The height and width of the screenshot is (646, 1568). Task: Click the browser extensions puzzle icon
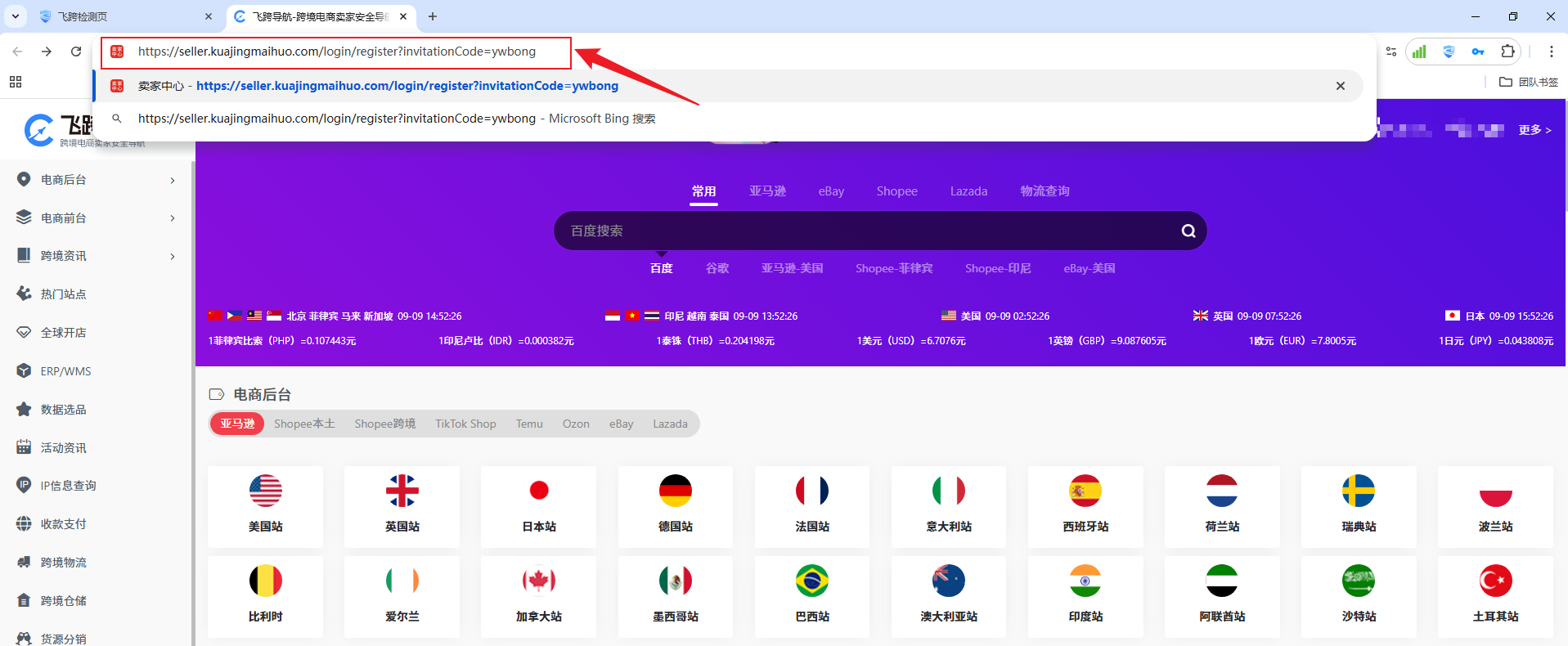pos(1507,52)
